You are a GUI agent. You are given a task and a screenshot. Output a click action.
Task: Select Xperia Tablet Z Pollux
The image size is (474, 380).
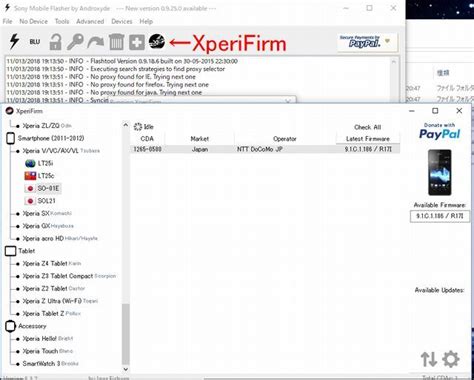click(x=51, y=314)
